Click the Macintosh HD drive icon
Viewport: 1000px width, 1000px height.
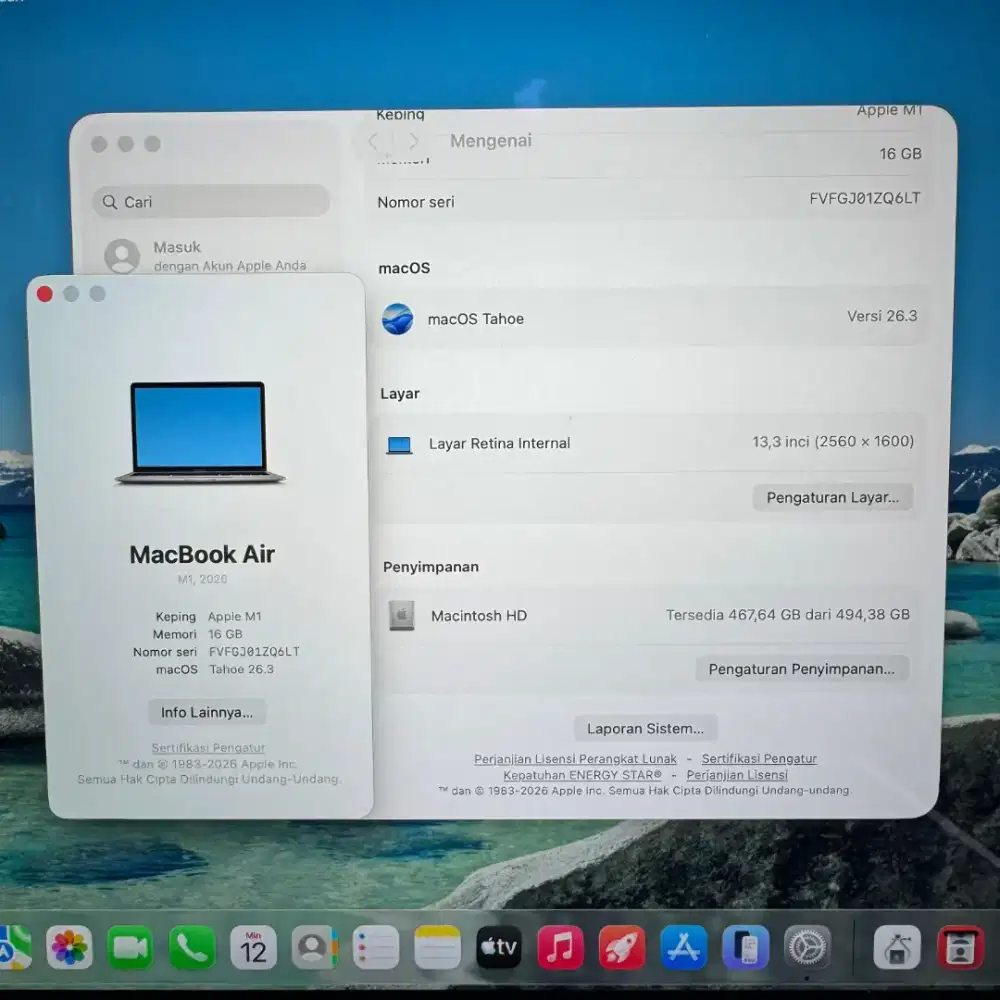click(x=400, y=615)
